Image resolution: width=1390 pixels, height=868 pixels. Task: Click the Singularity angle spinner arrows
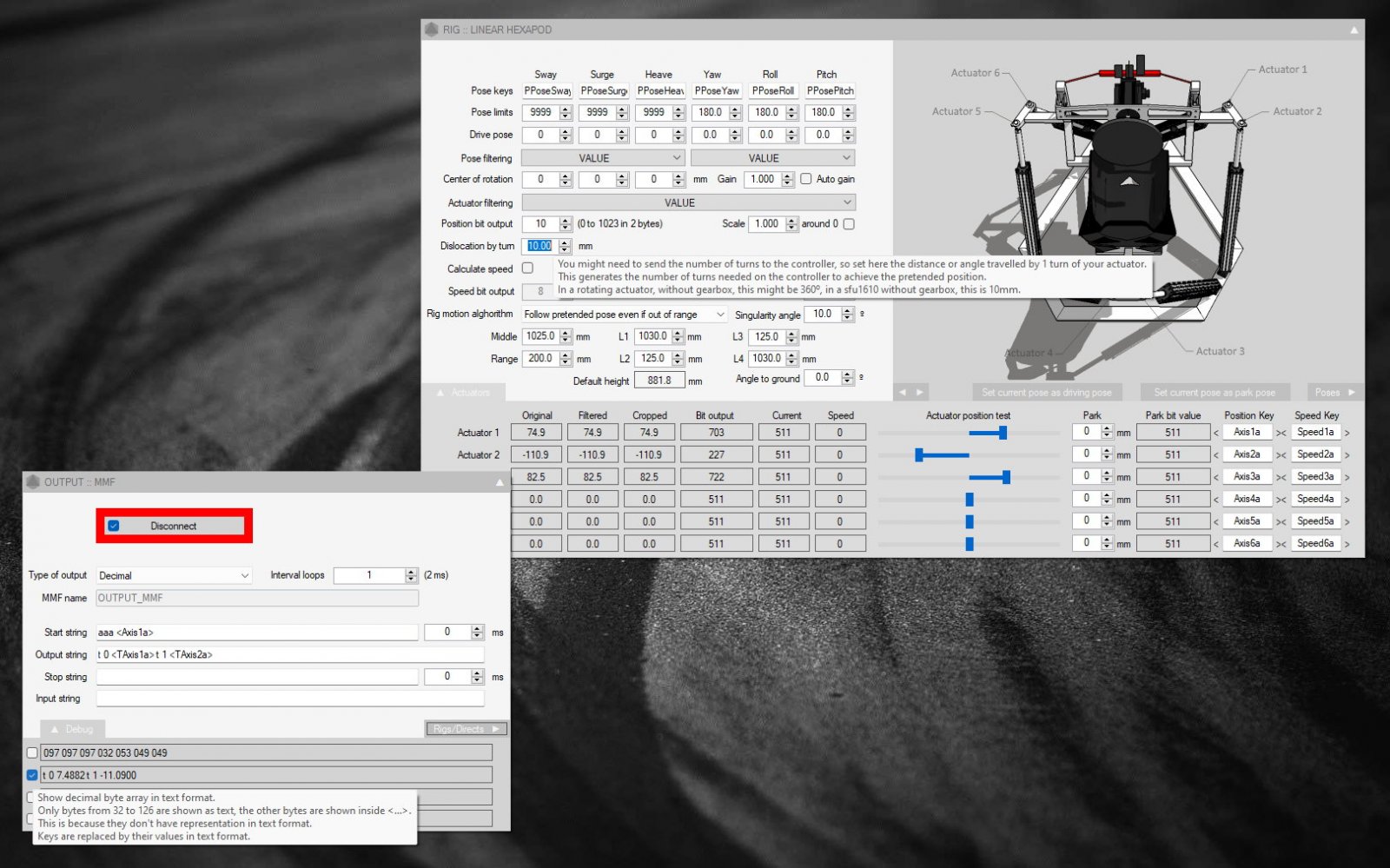click(x=848, y=315)
